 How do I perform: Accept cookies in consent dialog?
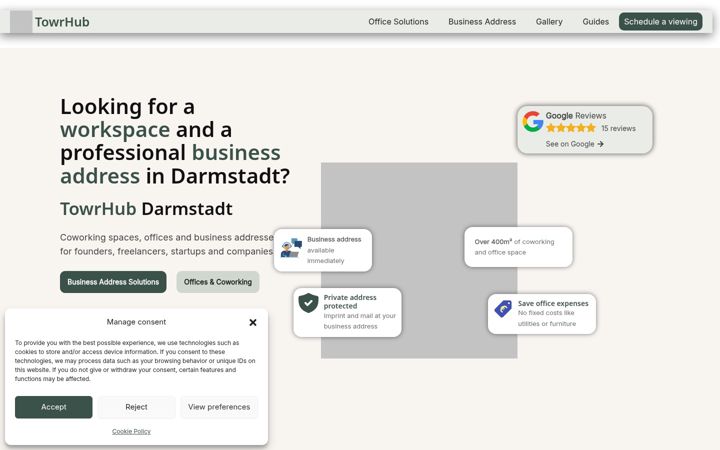coord(54,407)
